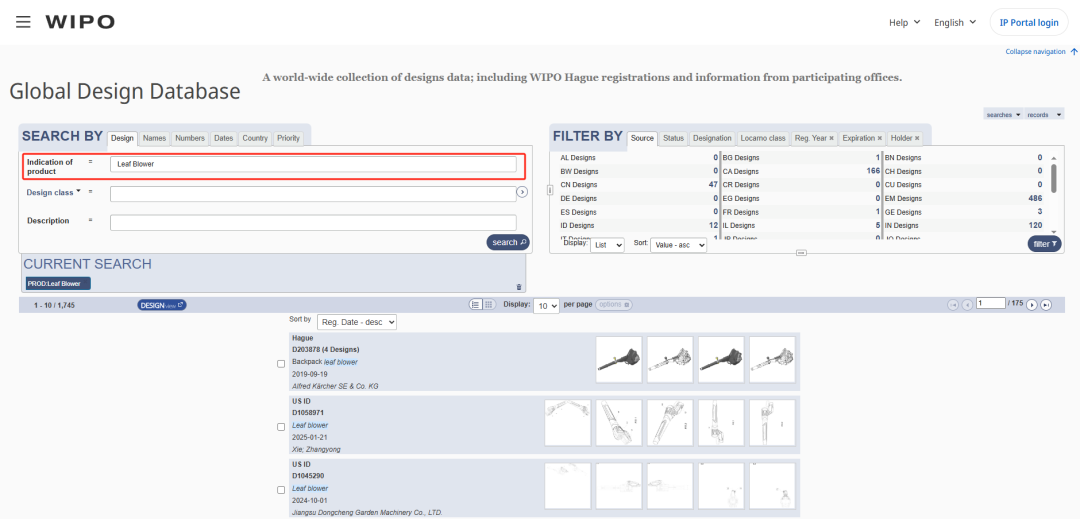Select the EM Designs source row

[962, 198]
